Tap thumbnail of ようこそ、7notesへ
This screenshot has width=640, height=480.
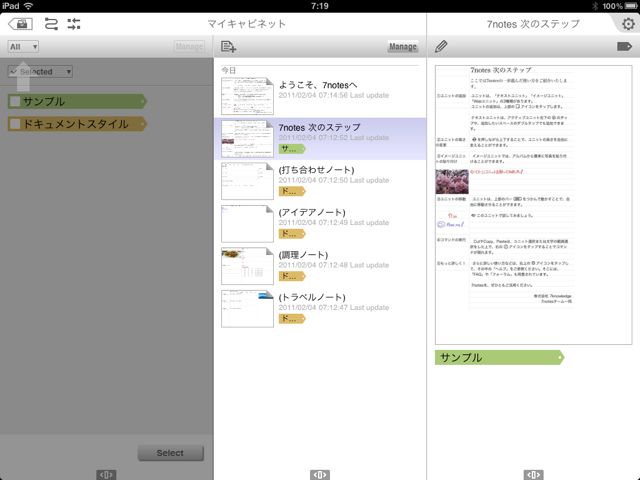pos(247,96)
